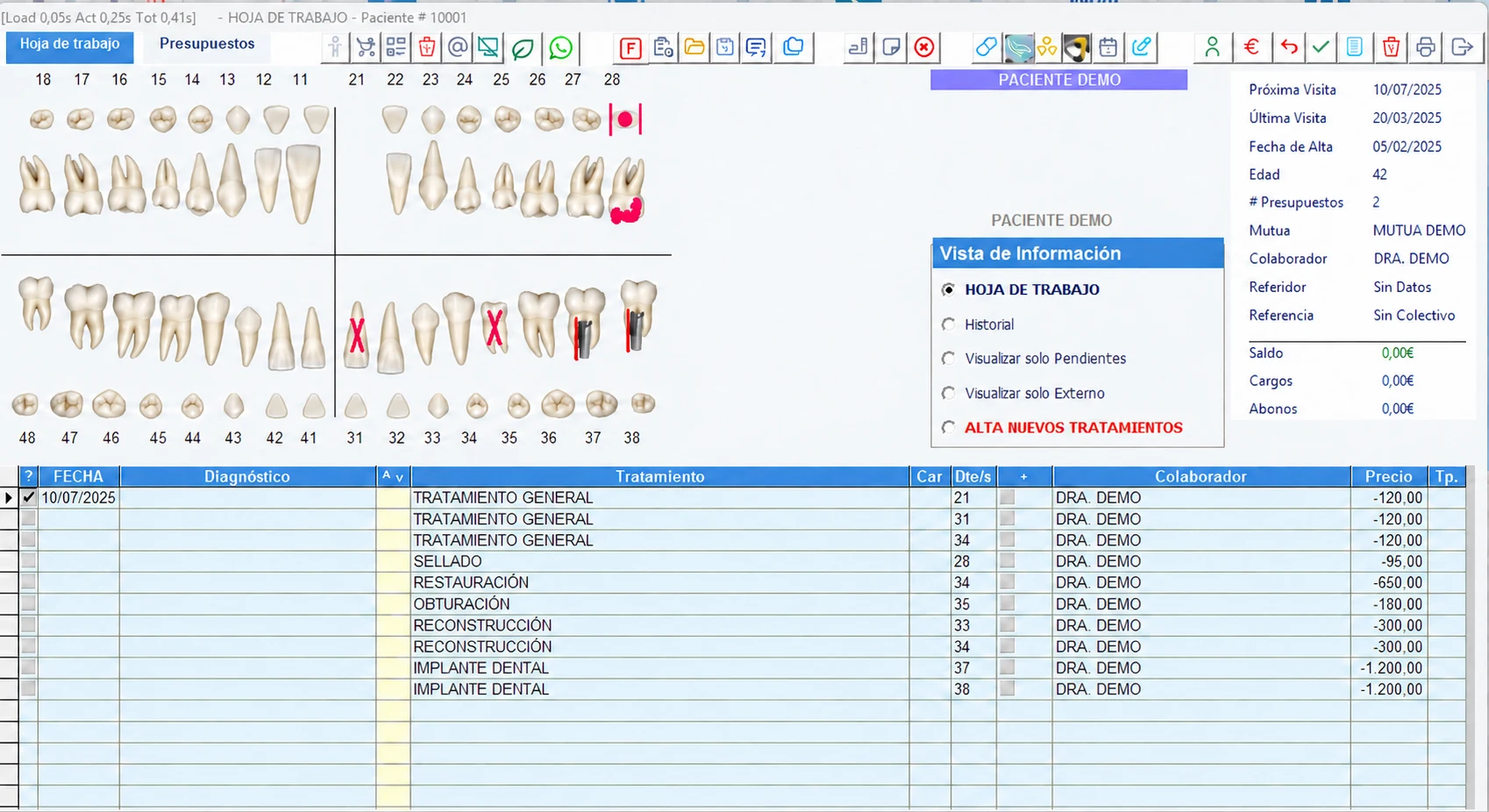The height and width of the screenshot is (812, 1489).
Task: Click the Diagnóstico column header
Action: [x=247, y=476]
